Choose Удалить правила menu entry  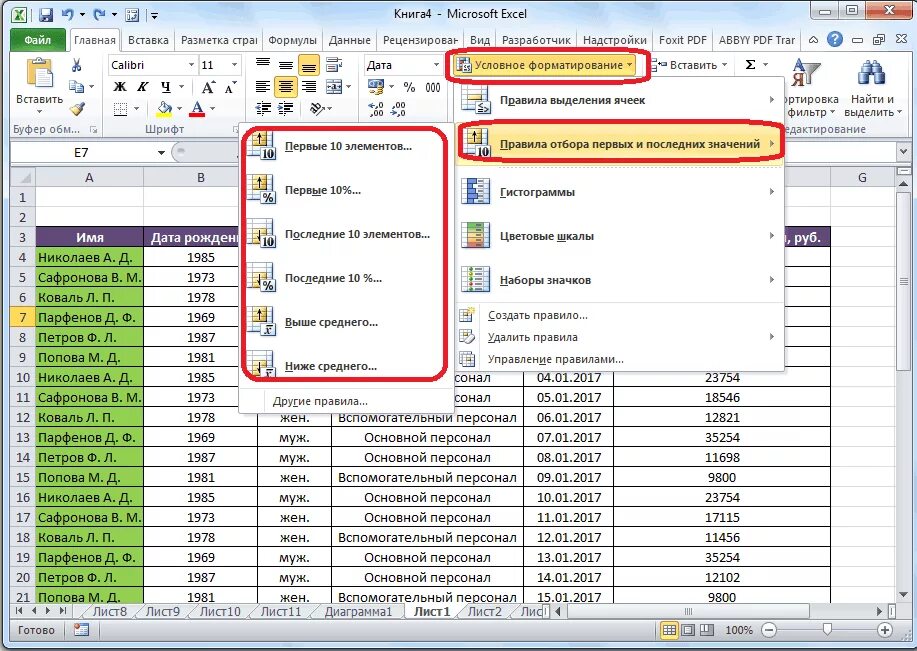pyautogui.click(x=619, y=337)
